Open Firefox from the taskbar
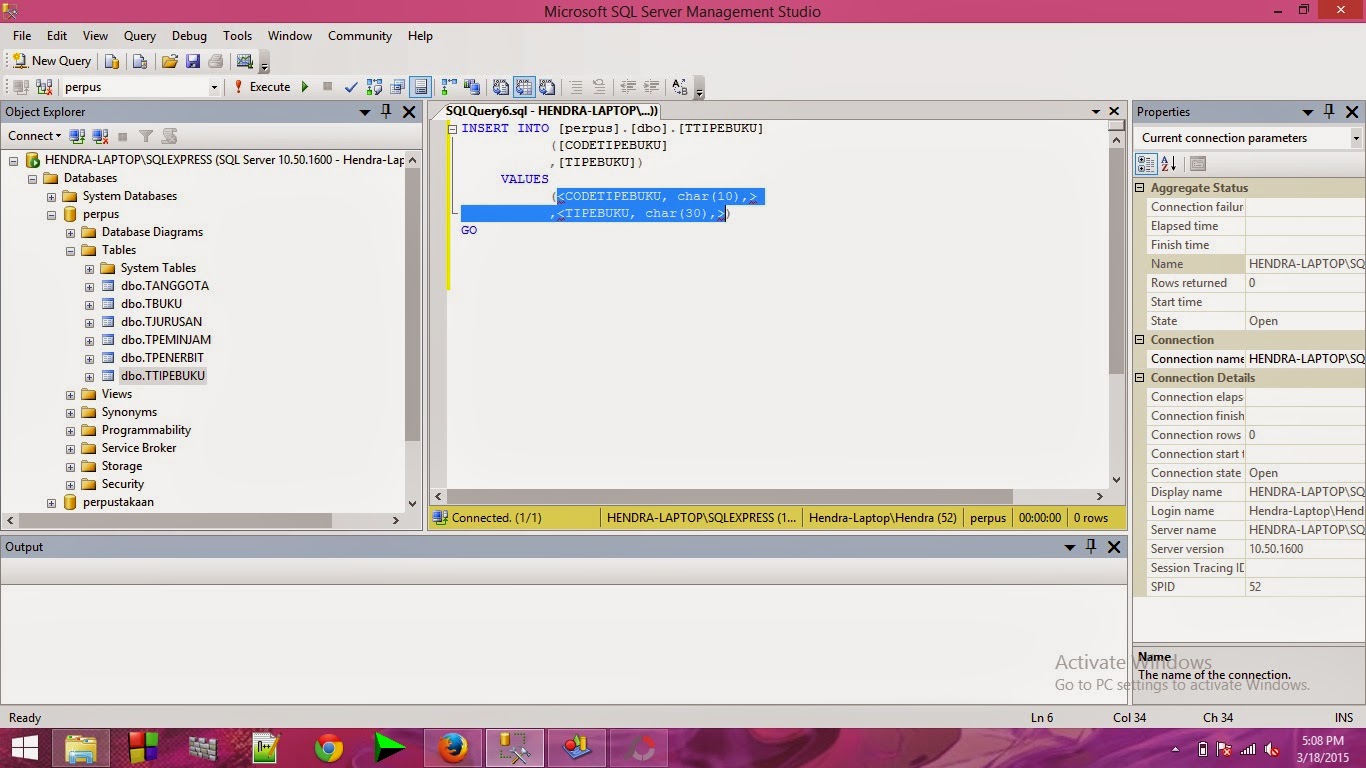The image size is (1366, 768). pyautogui.click(x=453, y=748)
